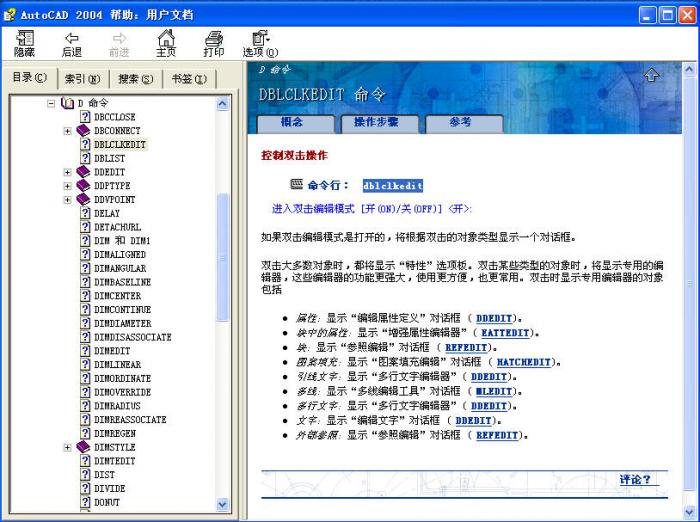Click the Print (打印) icon
This screenshot has height=522, width=700.
pyautogui.click(x=214, y=38)
